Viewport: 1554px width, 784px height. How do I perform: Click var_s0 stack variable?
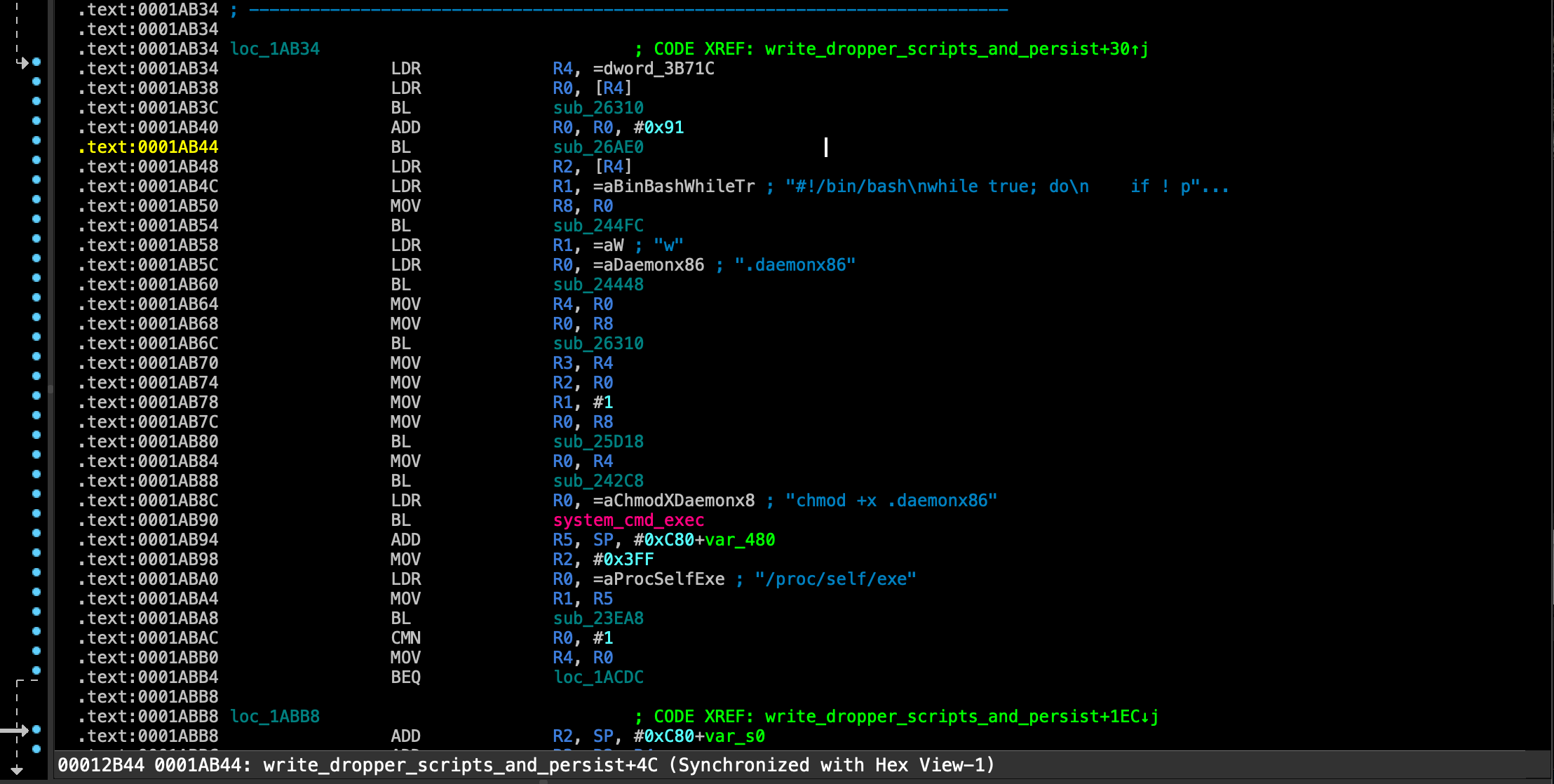[x=735, y=736]
